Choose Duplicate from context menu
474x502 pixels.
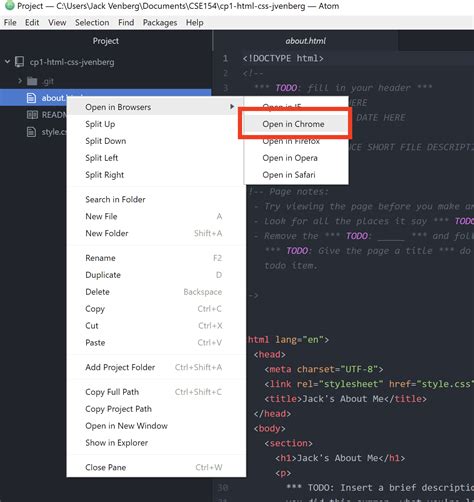156,275
